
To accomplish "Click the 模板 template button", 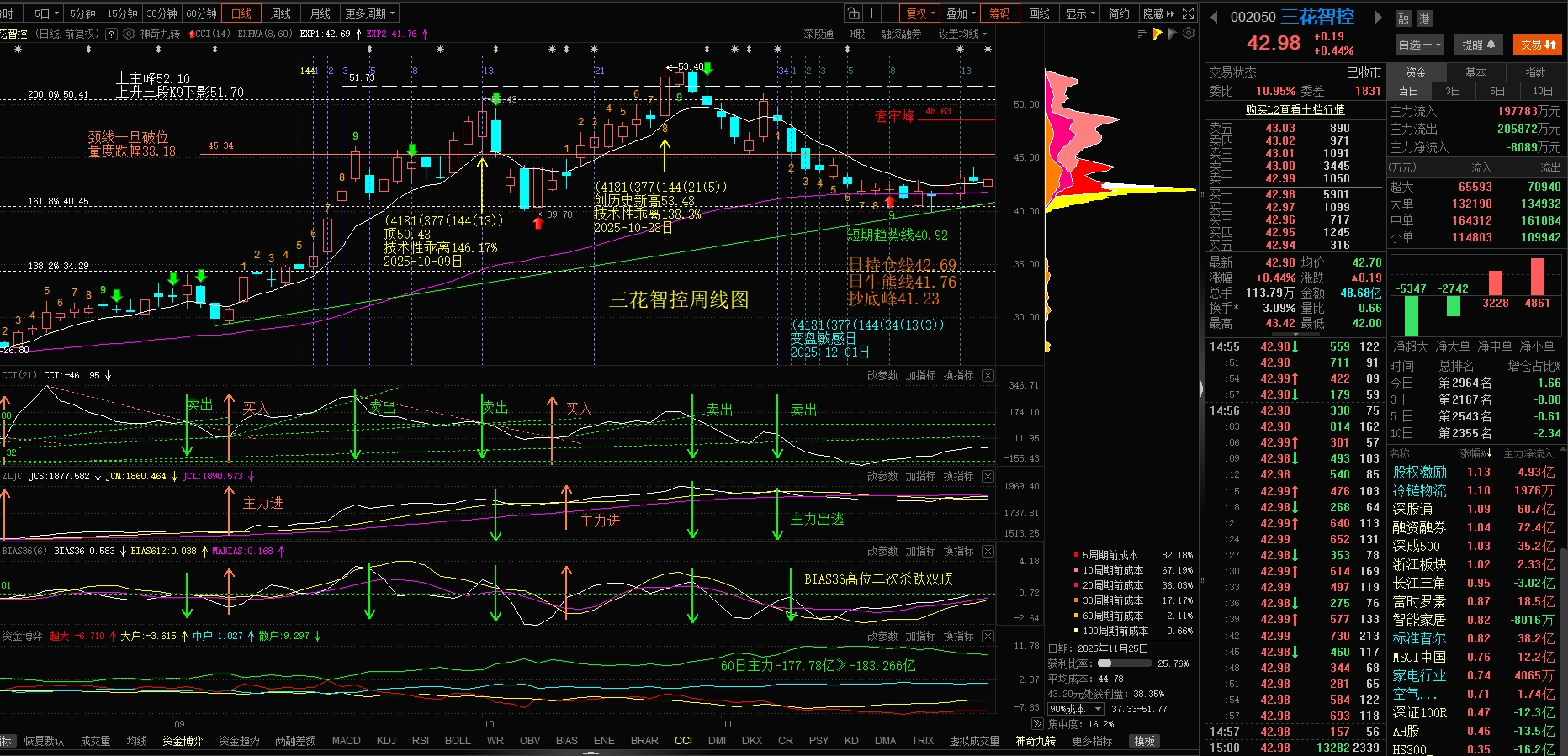I will tap(1144, 741).
